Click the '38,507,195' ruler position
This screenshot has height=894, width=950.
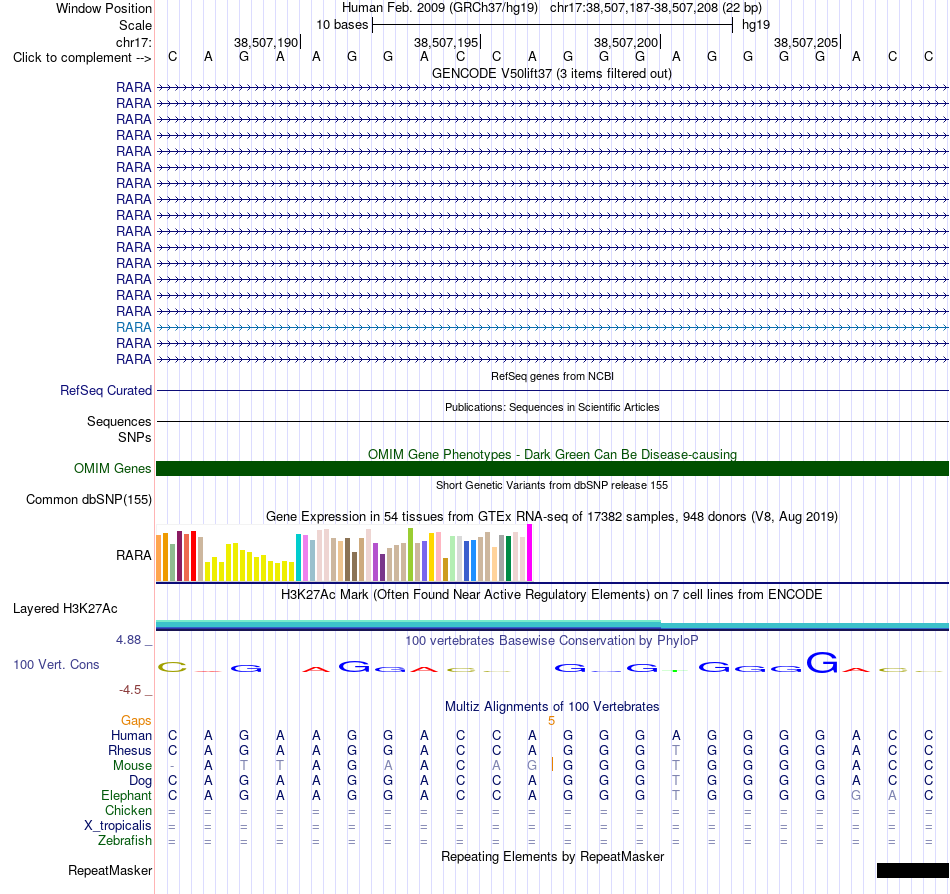point(446,42)
